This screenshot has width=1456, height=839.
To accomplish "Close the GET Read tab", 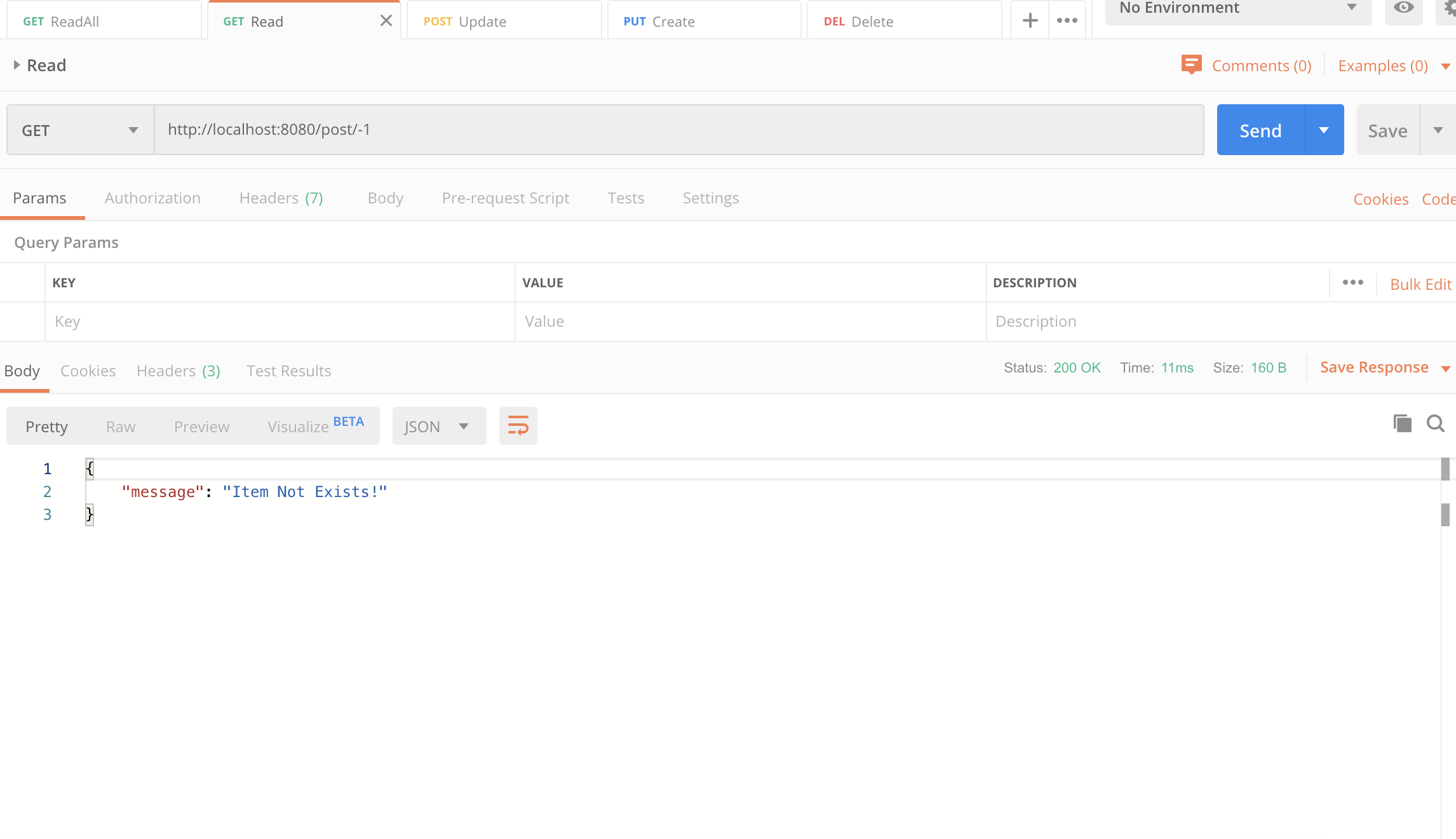I will point(386,21).
